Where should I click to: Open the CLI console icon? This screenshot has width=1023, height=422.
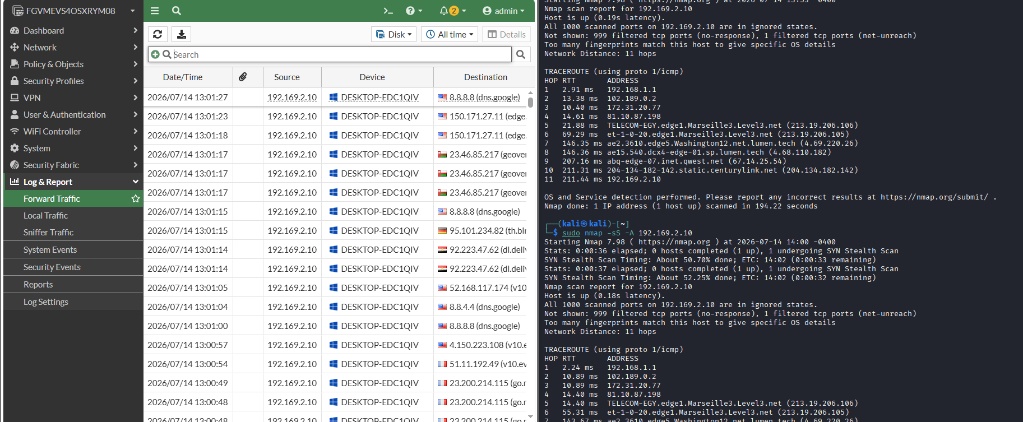pyautogui.click(x=388, y=11)
